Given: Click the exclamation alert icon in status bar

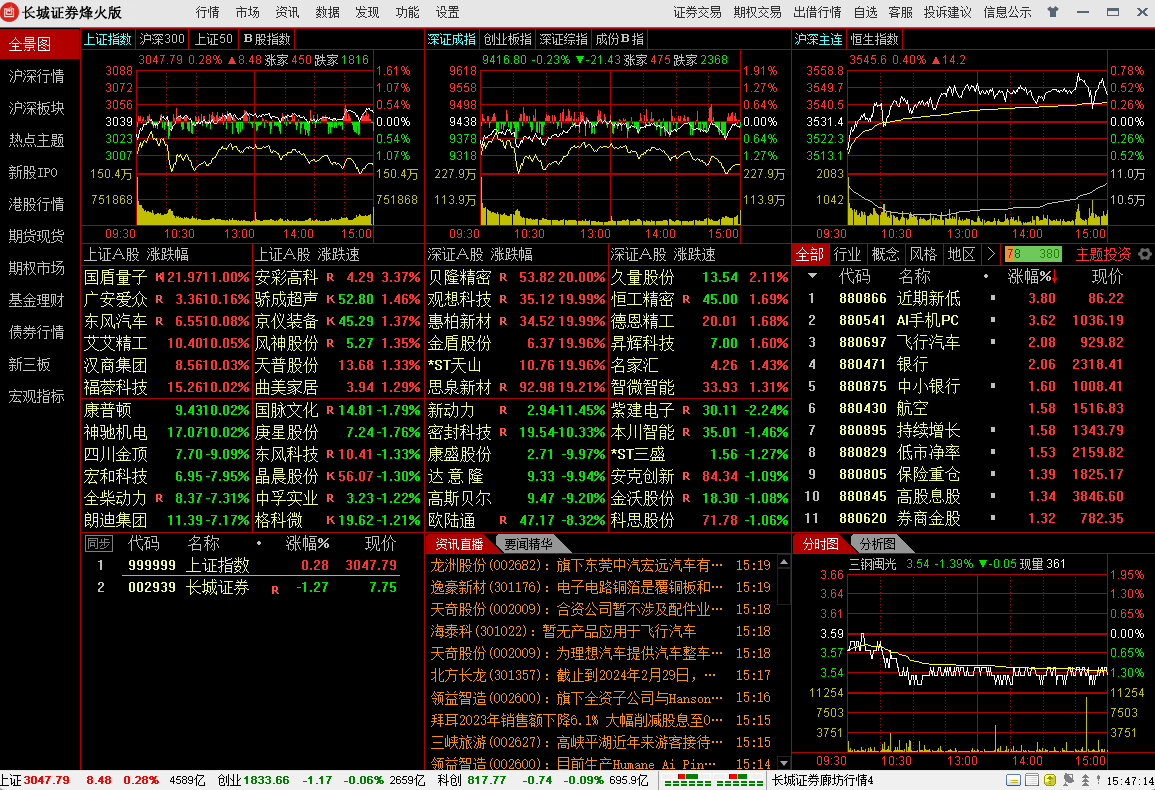Looking at the screenshot, I should click(1098, 780).
